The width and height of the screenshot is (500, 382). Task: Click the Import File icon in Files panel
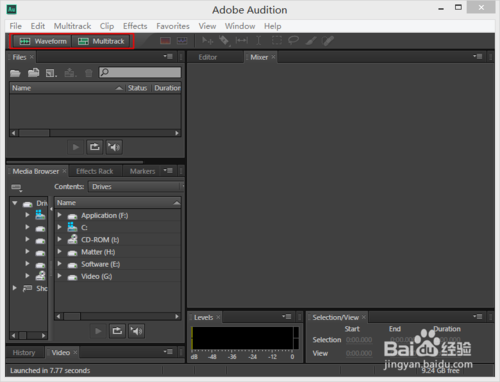coord(33,72)
